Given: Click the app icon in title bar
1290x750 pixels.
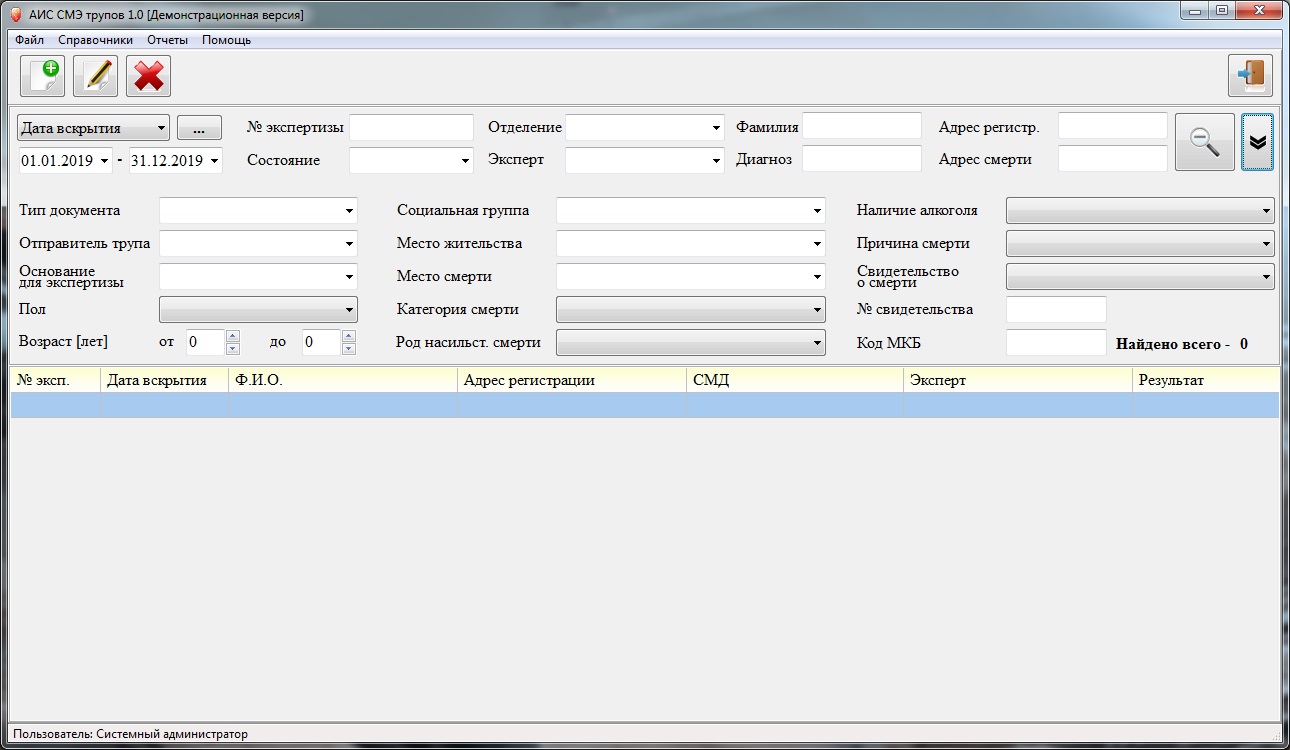Looking at the screenshot, I should click(15, 15).
